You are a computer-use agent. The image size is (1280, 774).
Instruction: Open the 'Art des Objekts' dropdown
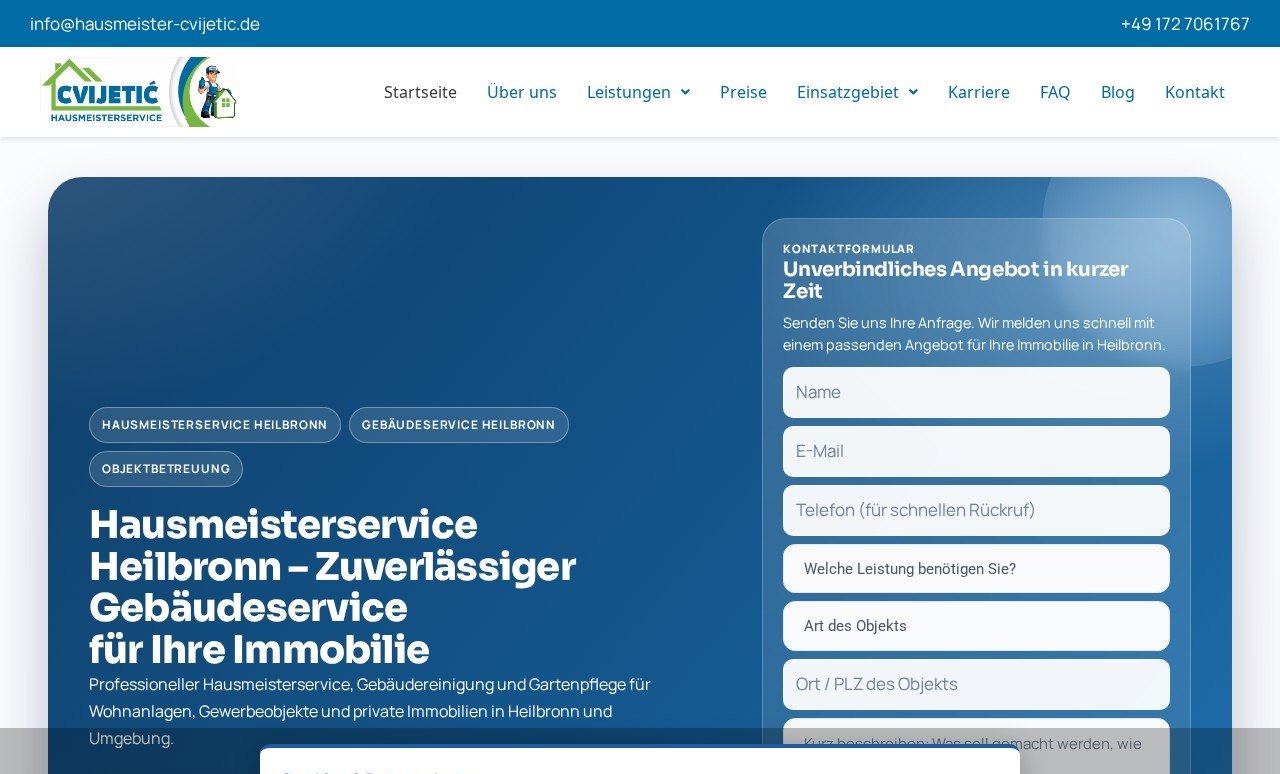(976, 626)
